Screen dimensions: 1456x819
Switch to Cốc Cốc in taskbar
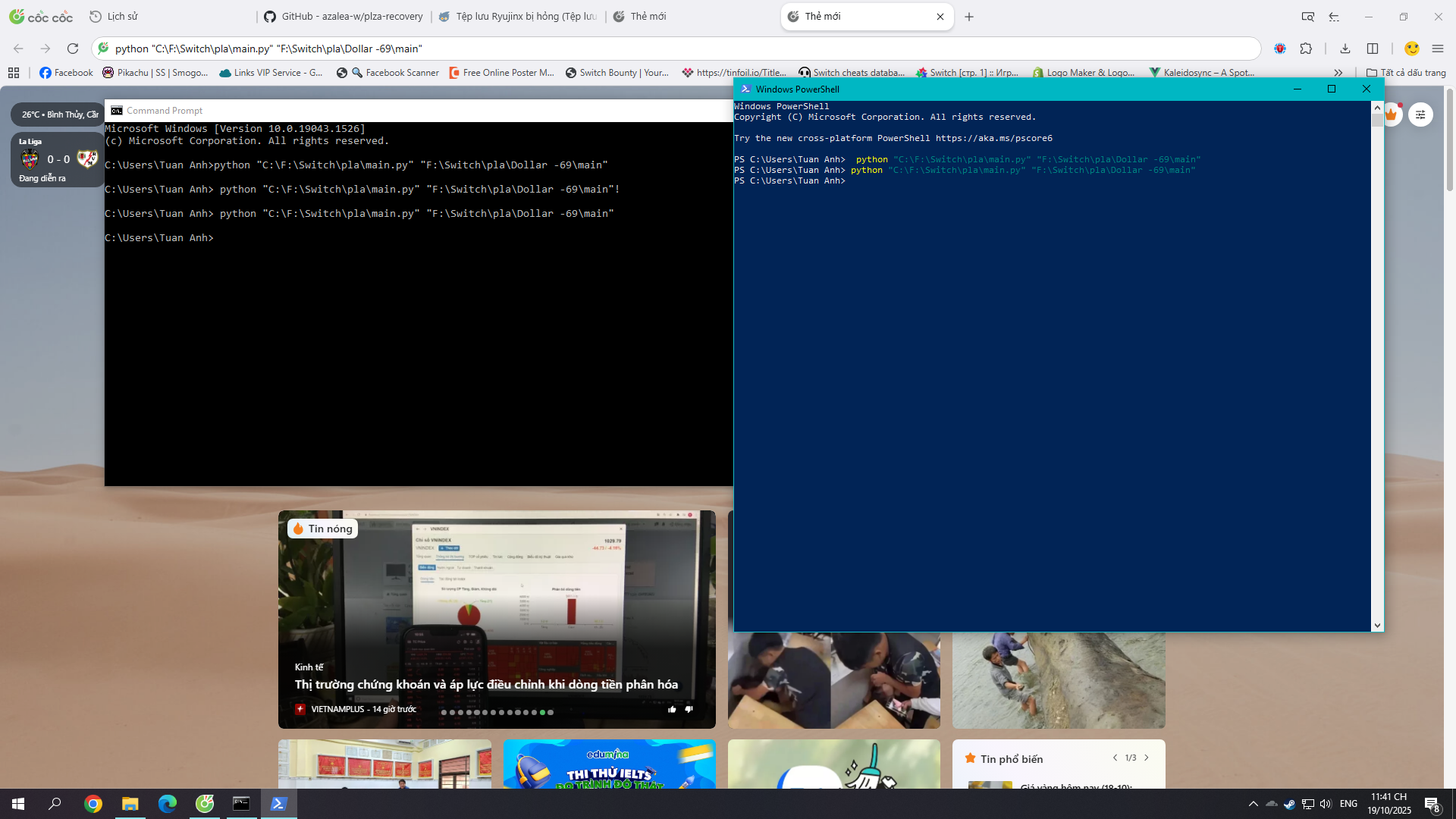(x=205, y=804)
